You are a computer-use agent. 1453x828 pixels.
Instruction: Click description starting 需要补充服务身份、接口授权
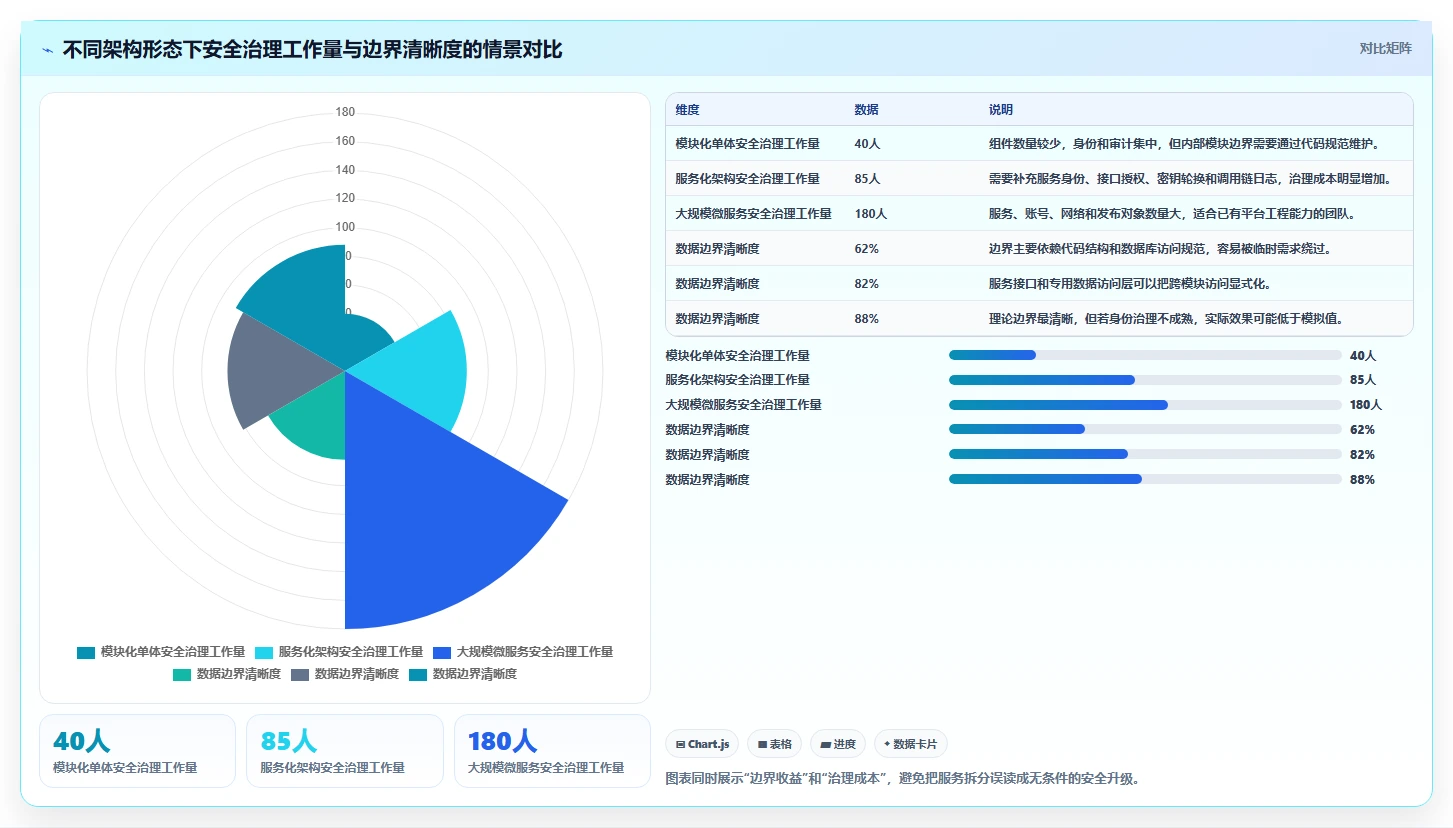click(1190, 179)
